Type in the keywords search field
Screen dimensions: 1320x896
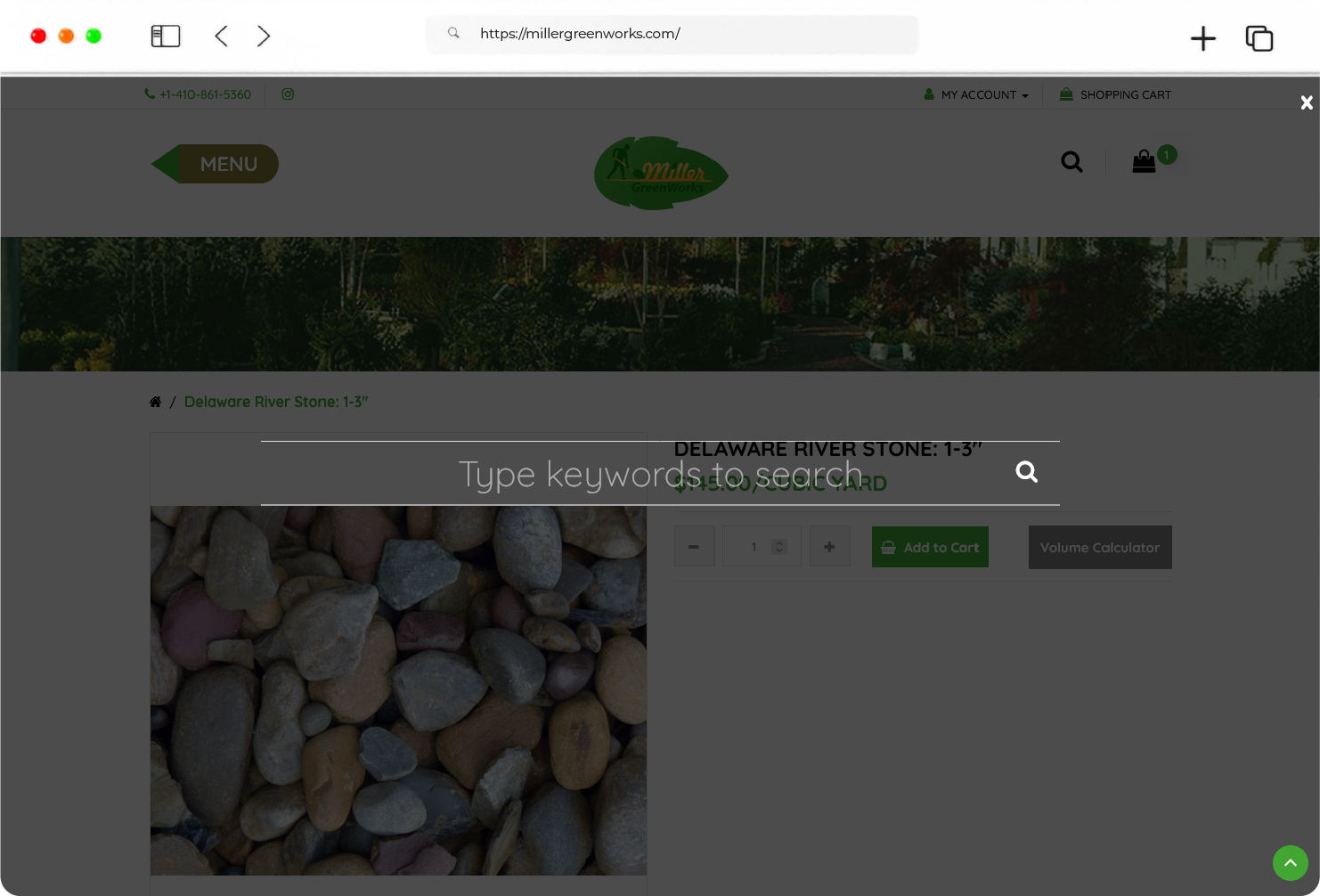coord(659,474)
